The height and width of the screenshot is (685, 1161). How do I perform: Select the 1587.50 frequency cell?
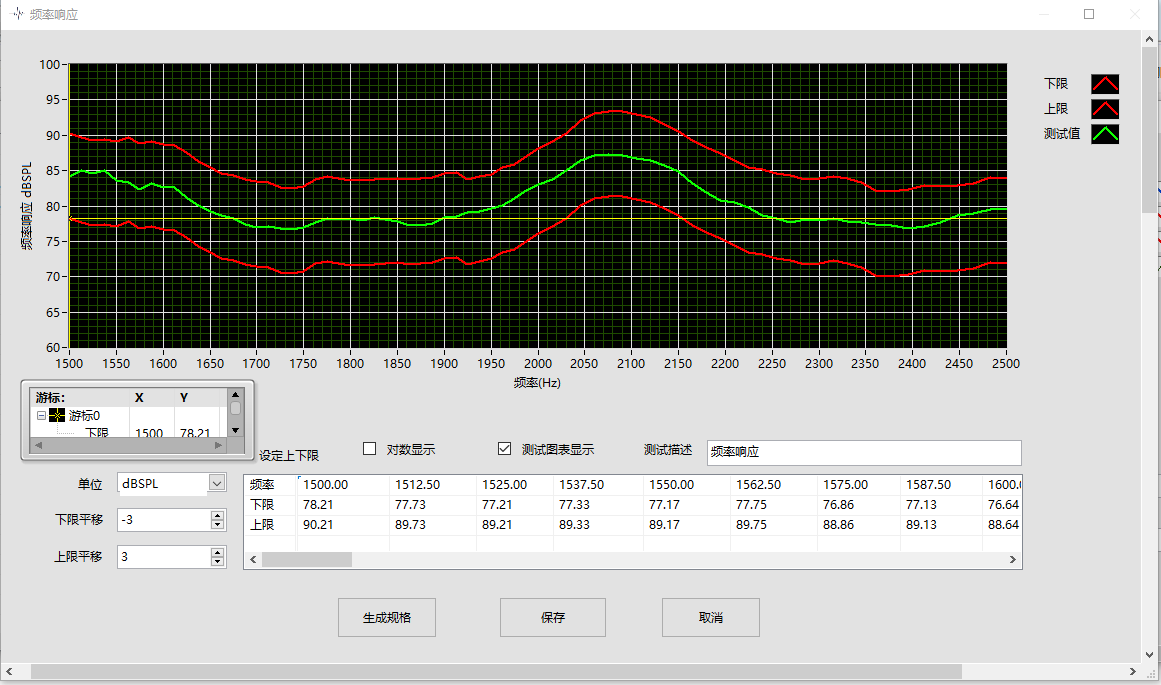[x=941, y=484]
